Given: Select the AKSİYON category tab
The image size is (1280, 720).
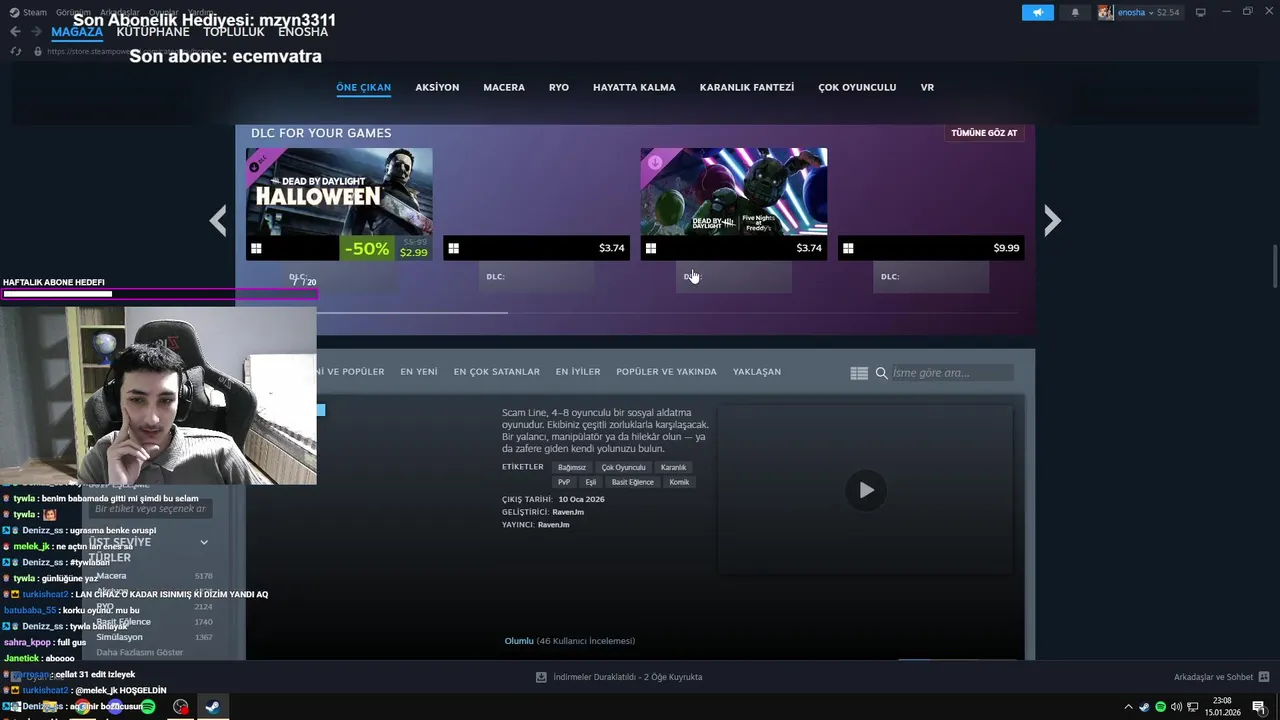Looking at the screenshot, I should click(437, 87).
